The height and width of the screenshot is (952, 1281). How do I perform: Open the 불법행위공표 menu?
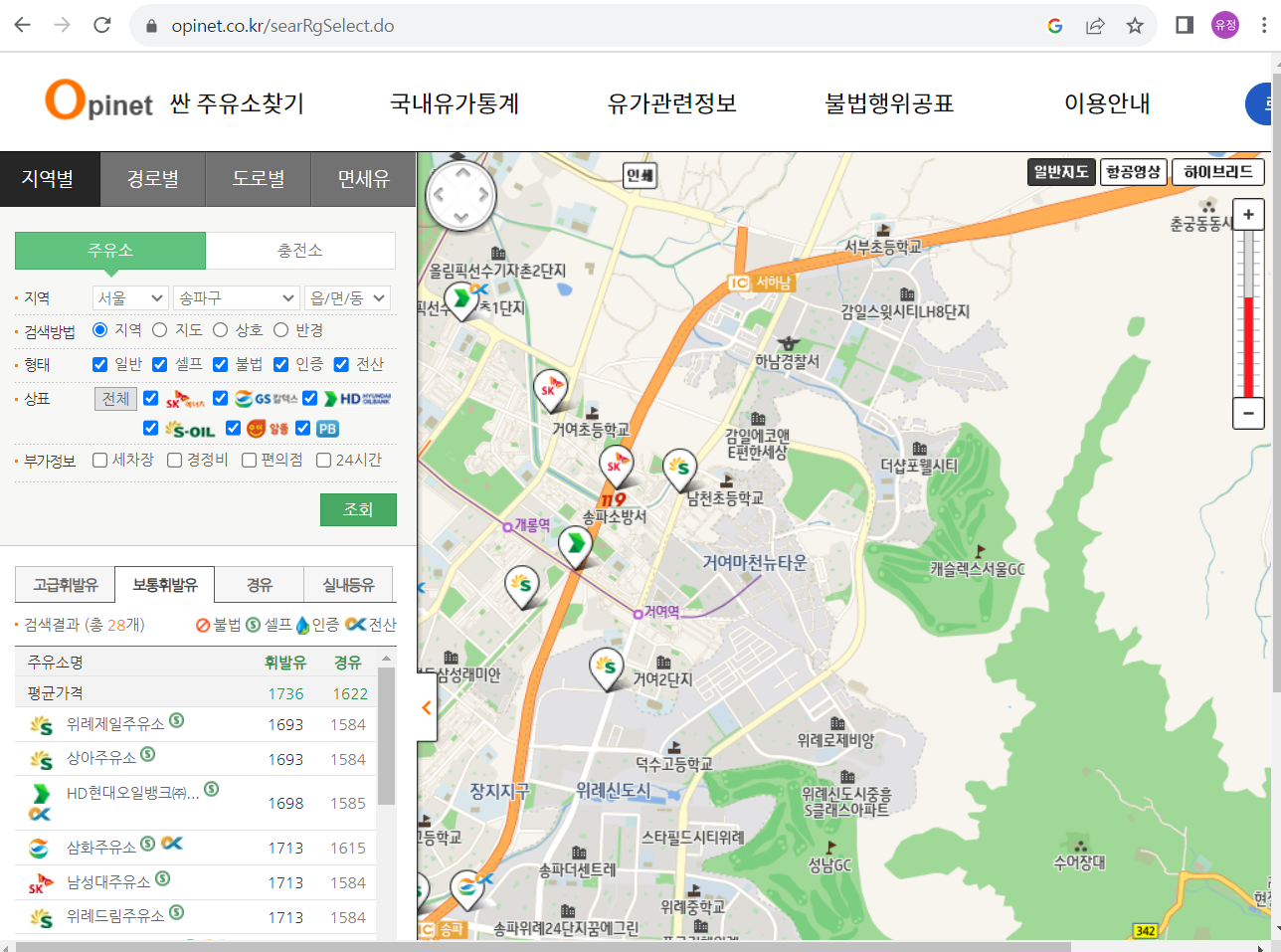(x=889, y=103)
